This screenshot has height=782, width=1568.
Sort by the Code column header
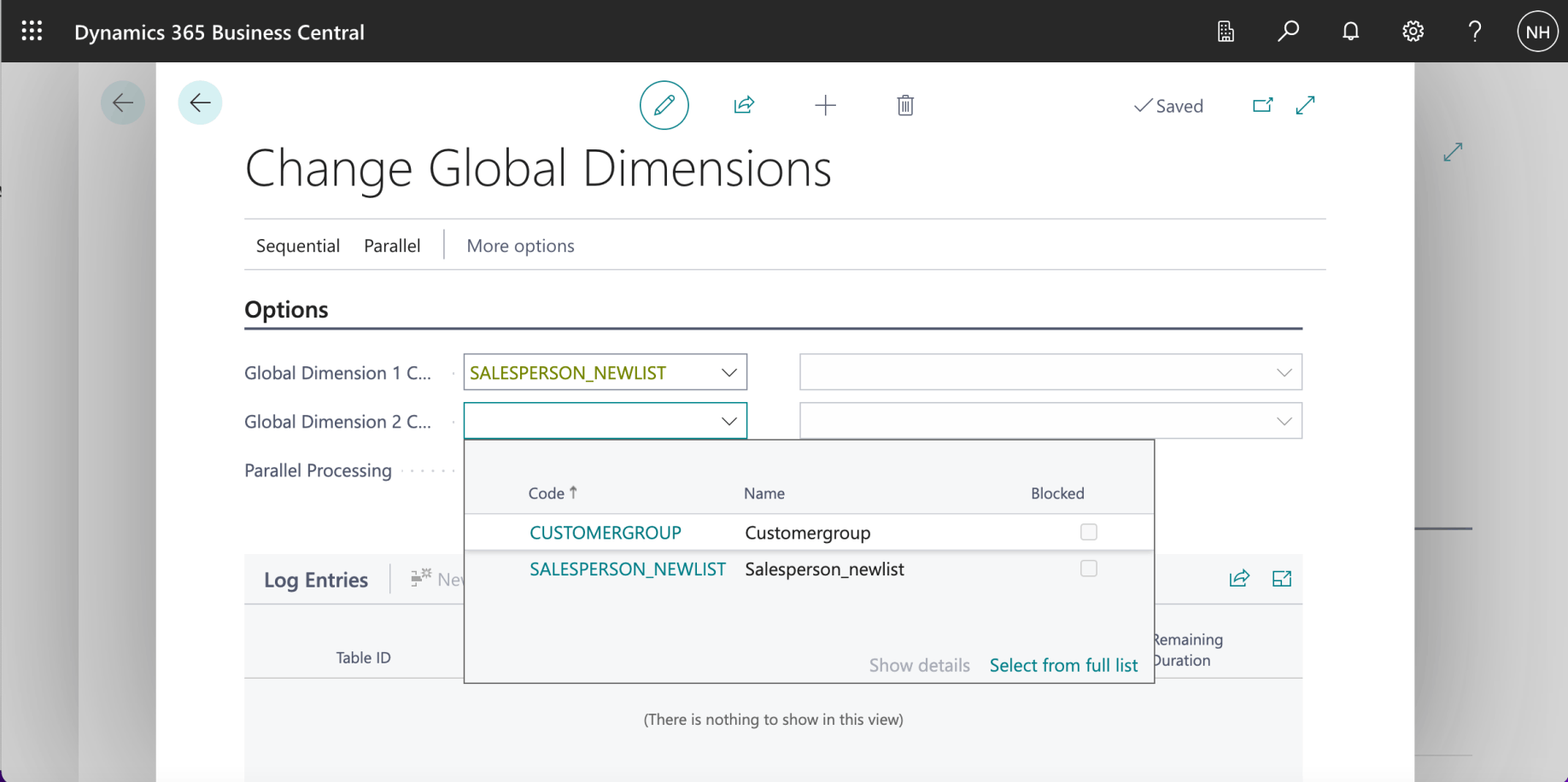(547, 493)
